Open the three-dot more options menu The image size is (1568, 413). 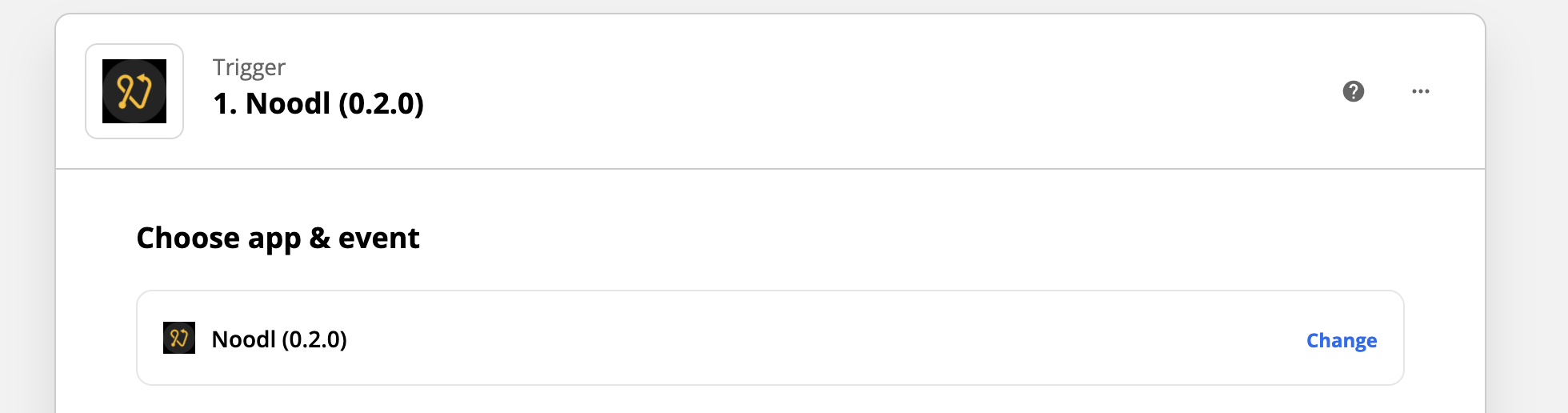tap(1420, 91)
